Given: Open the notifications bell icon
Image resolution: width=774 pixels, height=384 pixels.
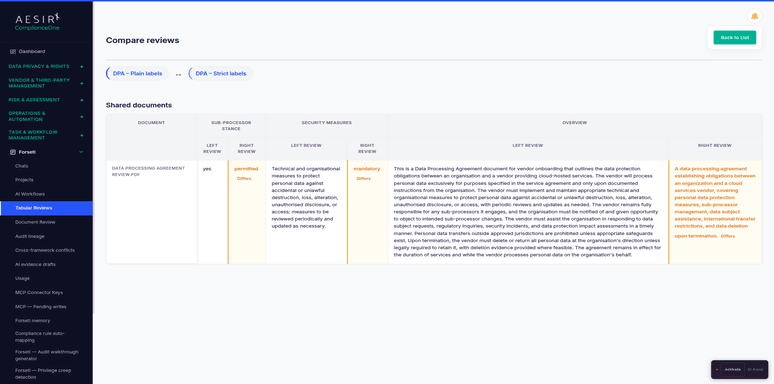Looking at the screenshot, I should click(x=754, y=16).
